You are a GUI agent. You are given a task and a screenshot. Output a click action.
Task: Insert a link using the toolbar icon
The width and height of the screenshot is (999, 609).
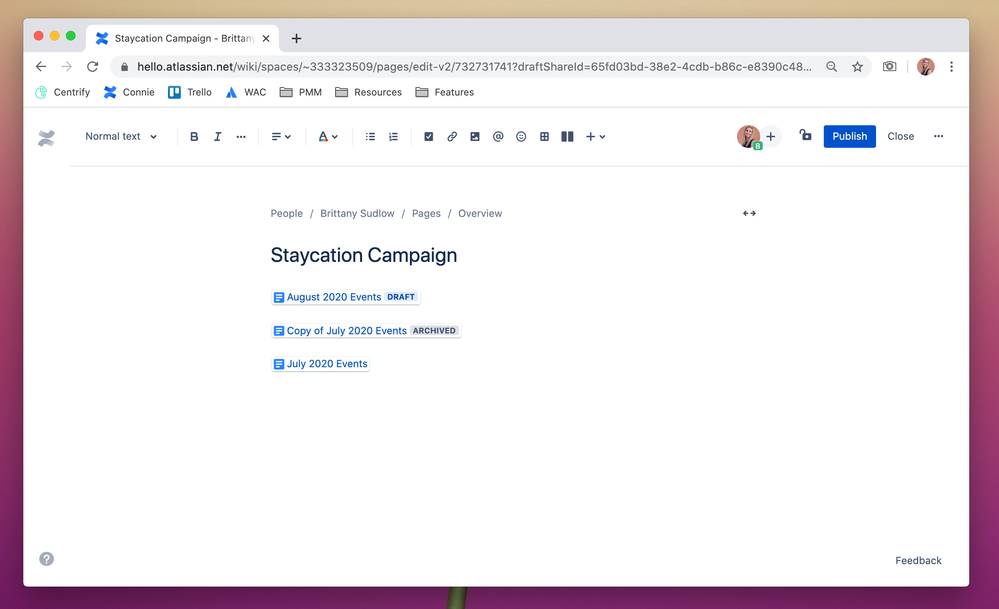pyautogui.click(x=451, y=136)
